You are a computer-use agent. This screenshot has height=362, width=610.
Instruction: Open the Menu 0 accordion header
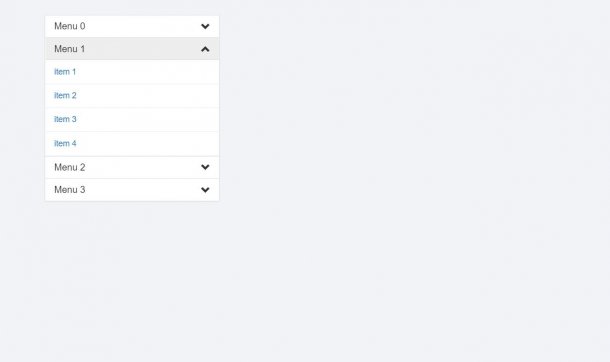coord(132,26)
